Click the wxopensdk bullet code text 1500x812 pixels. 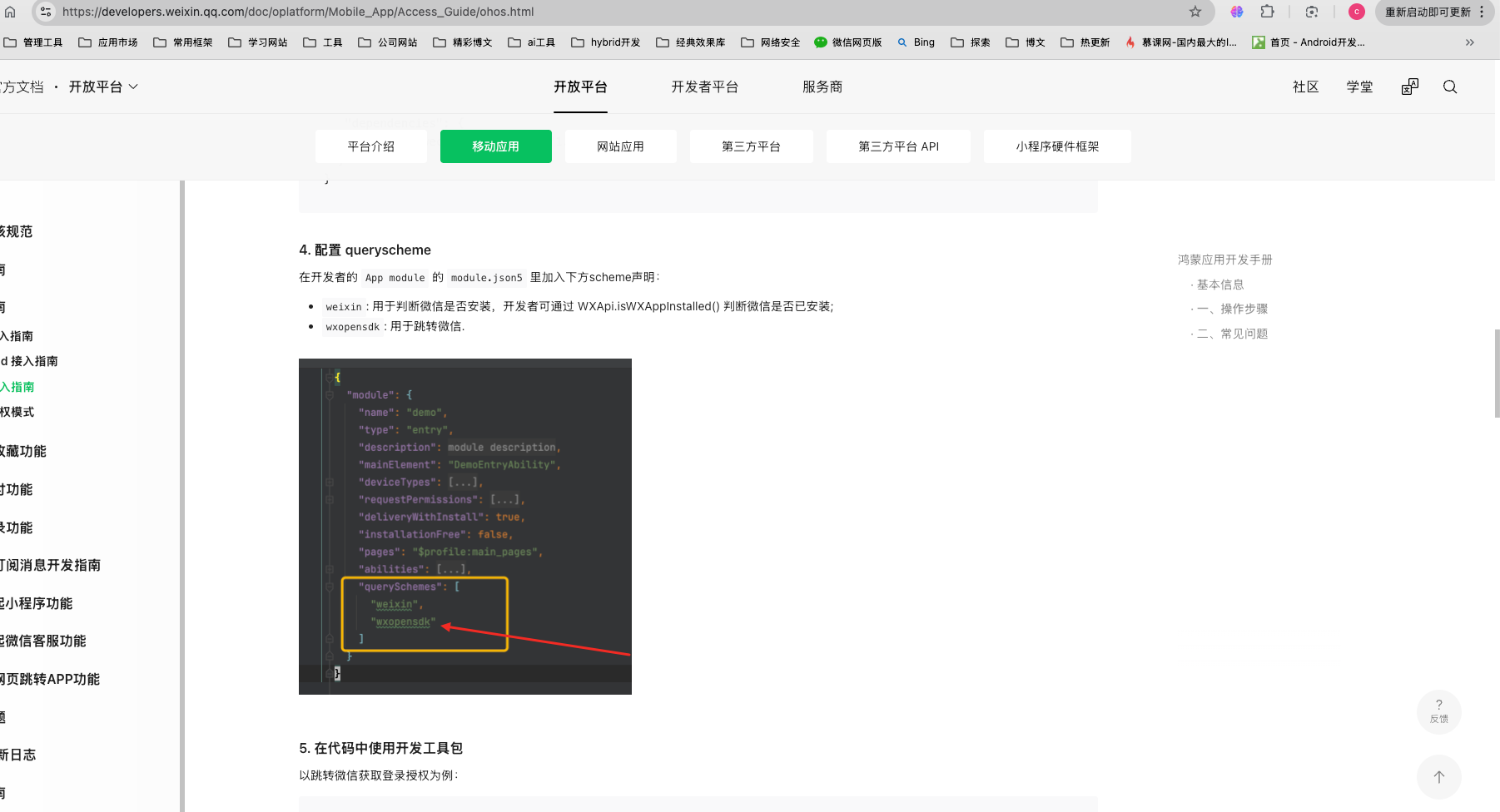[x=353, y=327]
